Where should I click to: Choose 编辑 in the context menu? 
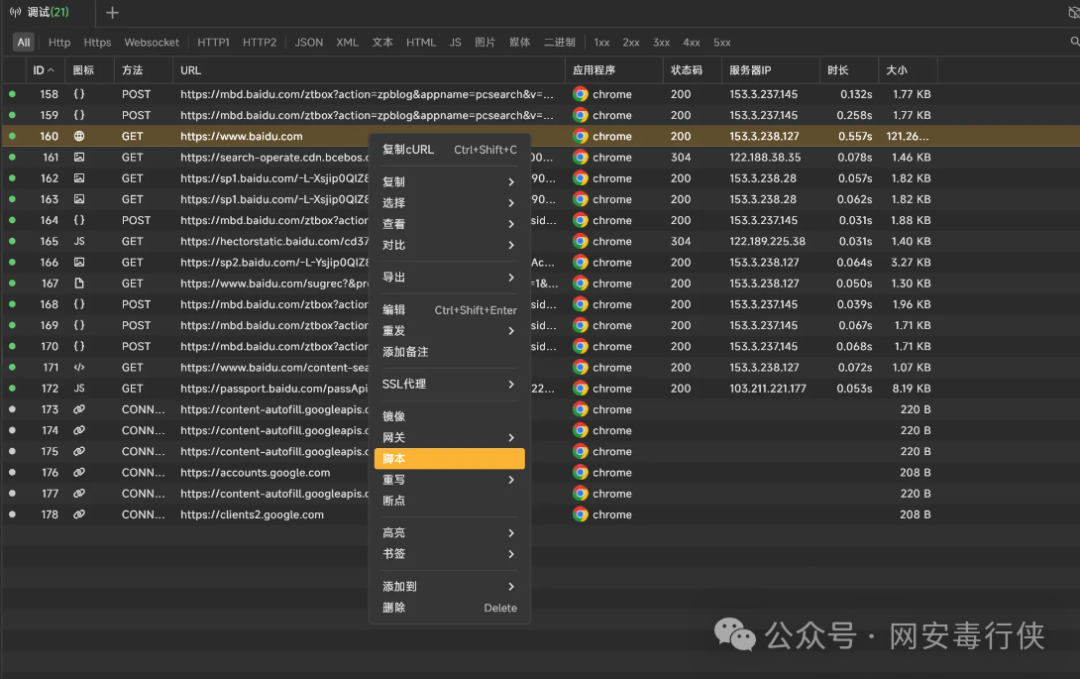pyautogui.click(x=449, y=310)
